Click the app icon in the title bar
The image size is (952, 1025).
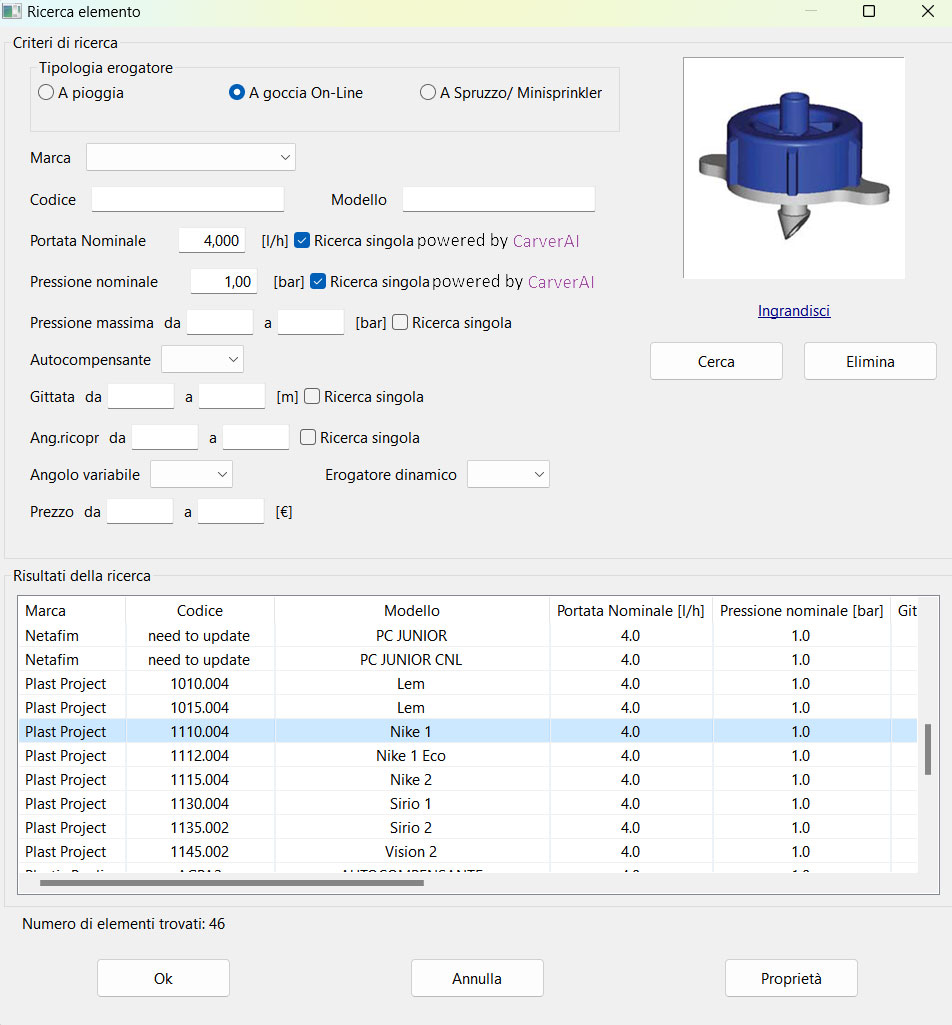tap(12, 12)
